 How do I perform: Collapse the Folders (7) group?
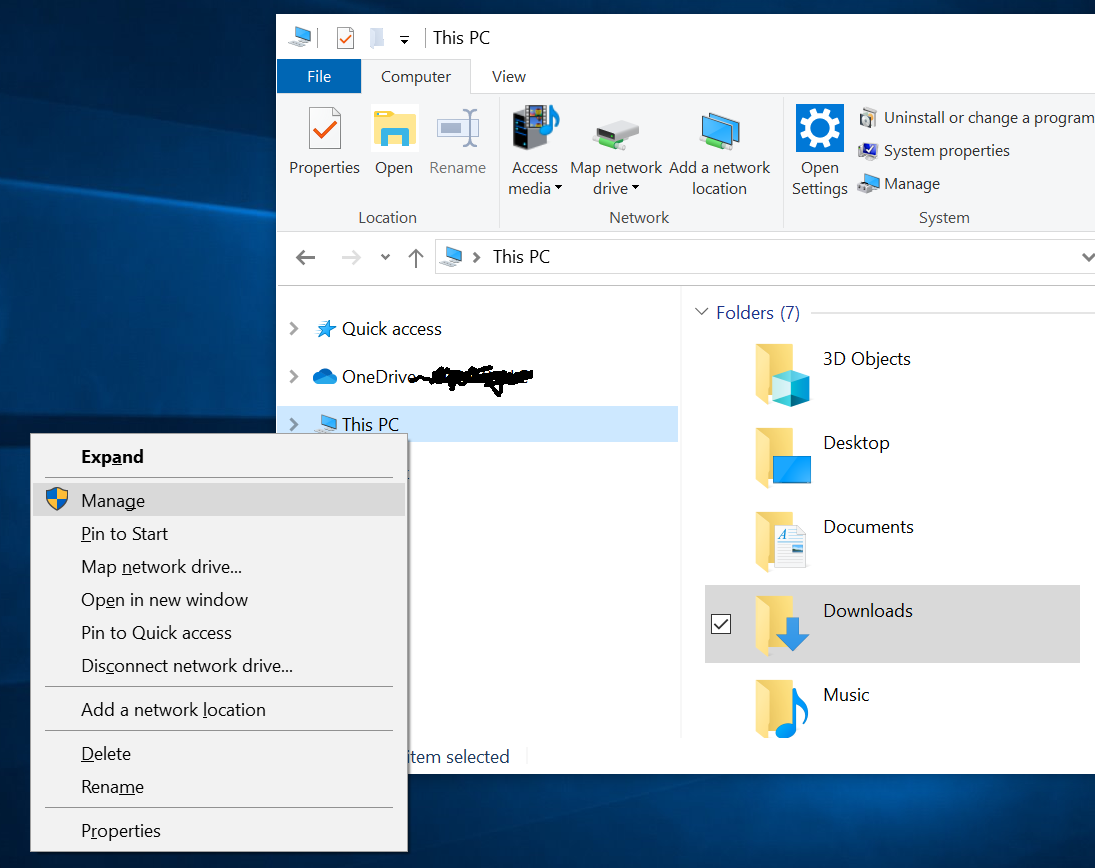(x=701, y=313)
